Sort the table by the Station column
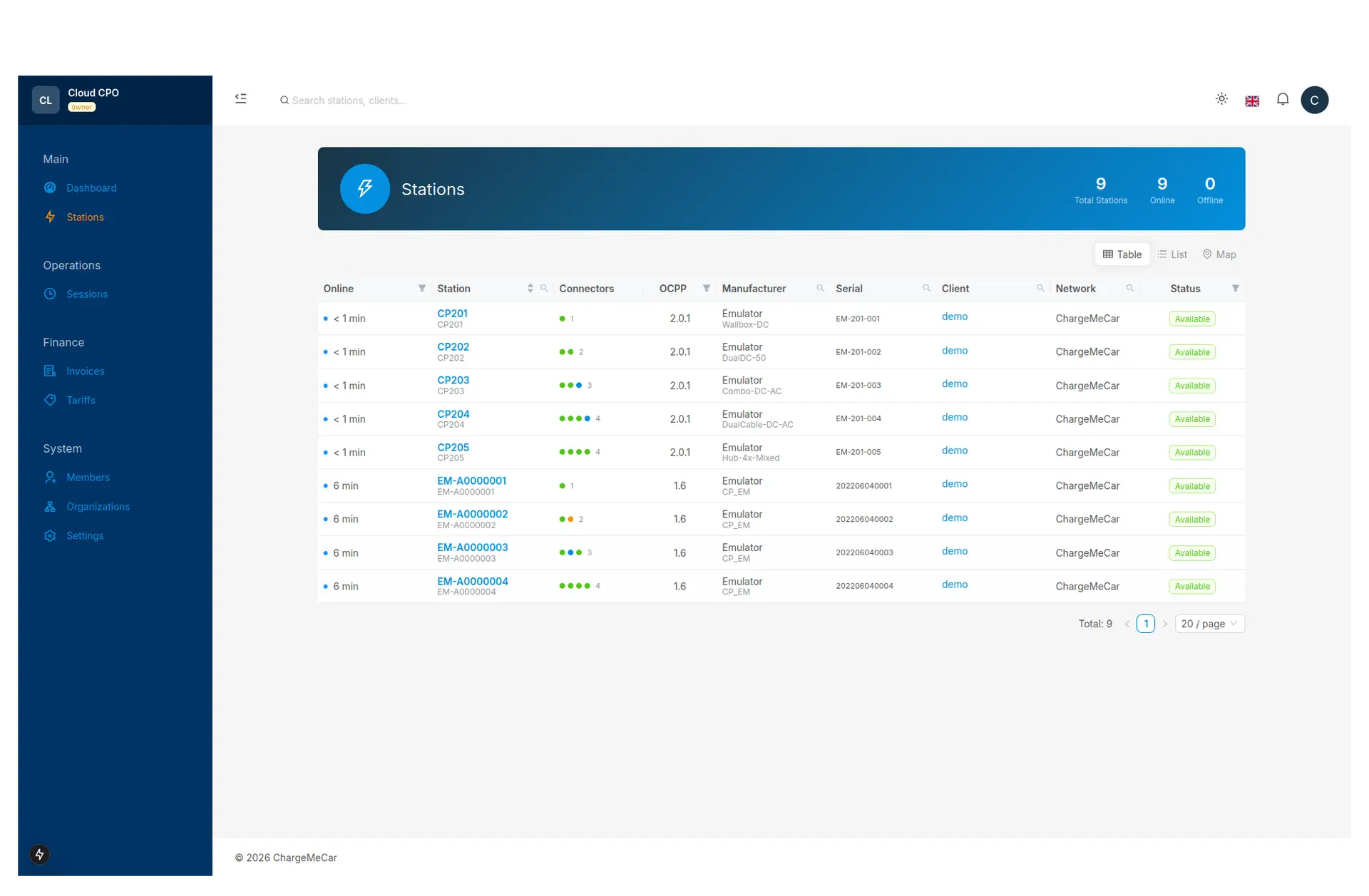Image resolution: width=1369 pixels, height=896 pixels. click(x=530, y=288)
